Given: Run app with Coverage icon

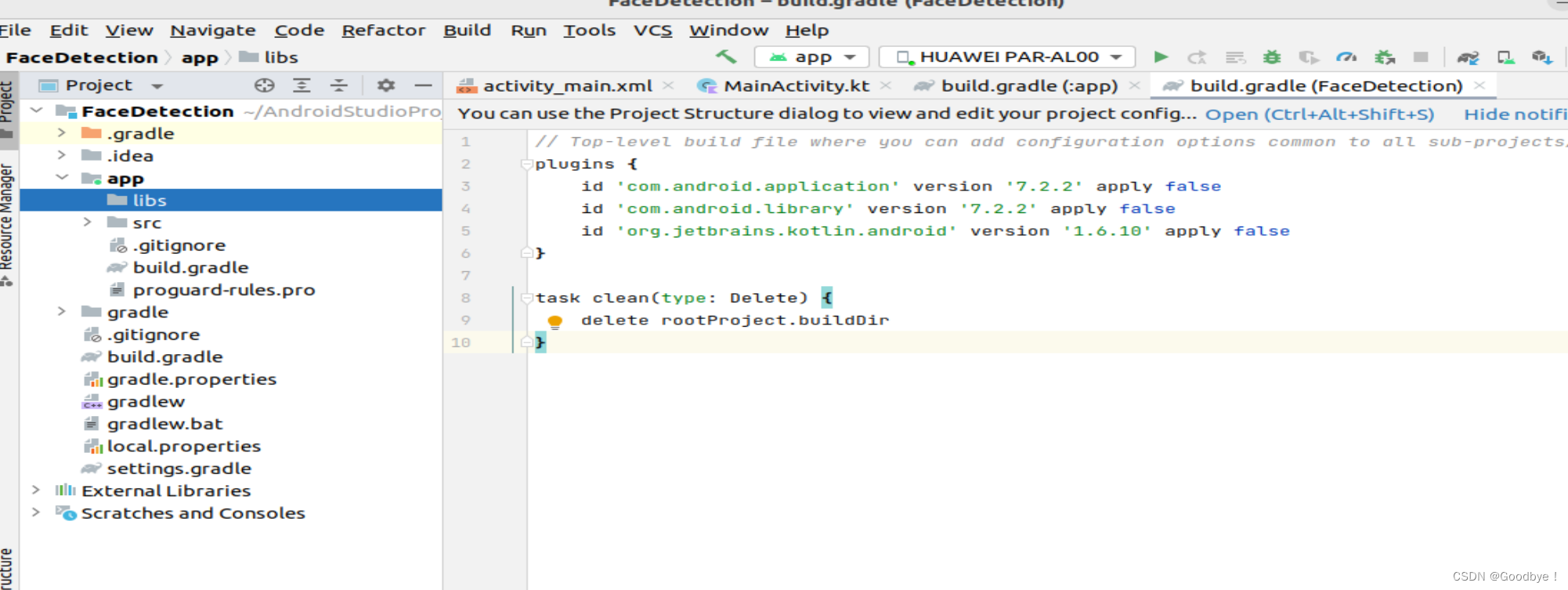Looking at the screenshot, I should click(x=1309, y=57).
